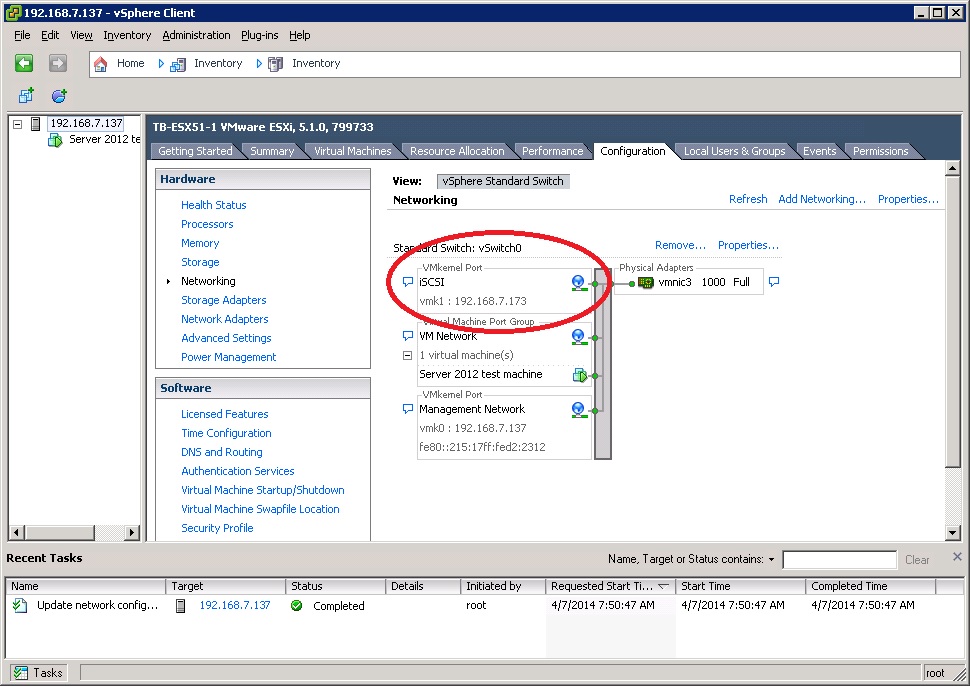970x686 pixels.
Task: Click the speech bubble icon beside iSCSI
Action: point(407,283)
